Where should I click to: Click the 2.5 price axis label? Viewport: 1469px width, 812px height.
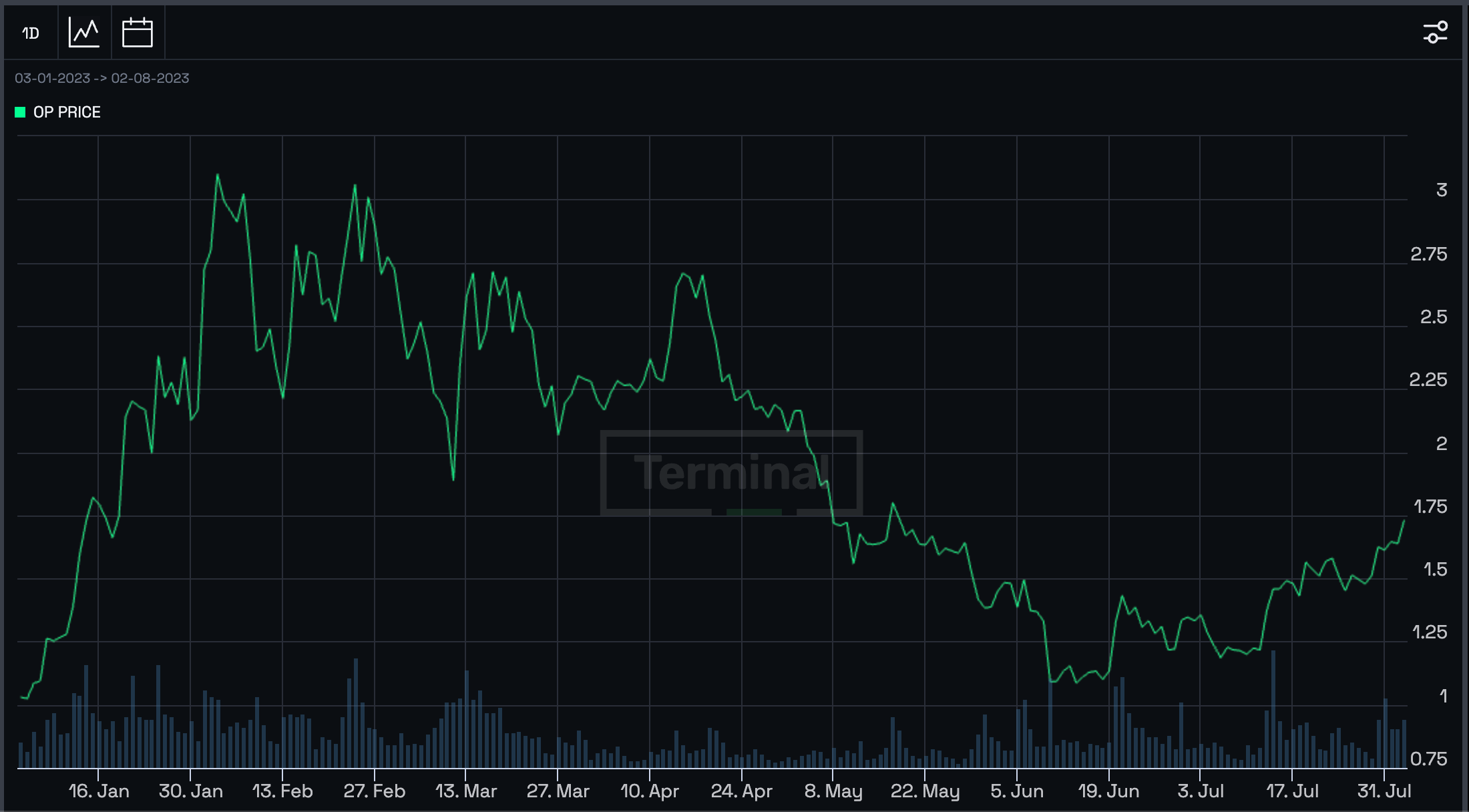pyautogui.click(x=1434, y=317)
